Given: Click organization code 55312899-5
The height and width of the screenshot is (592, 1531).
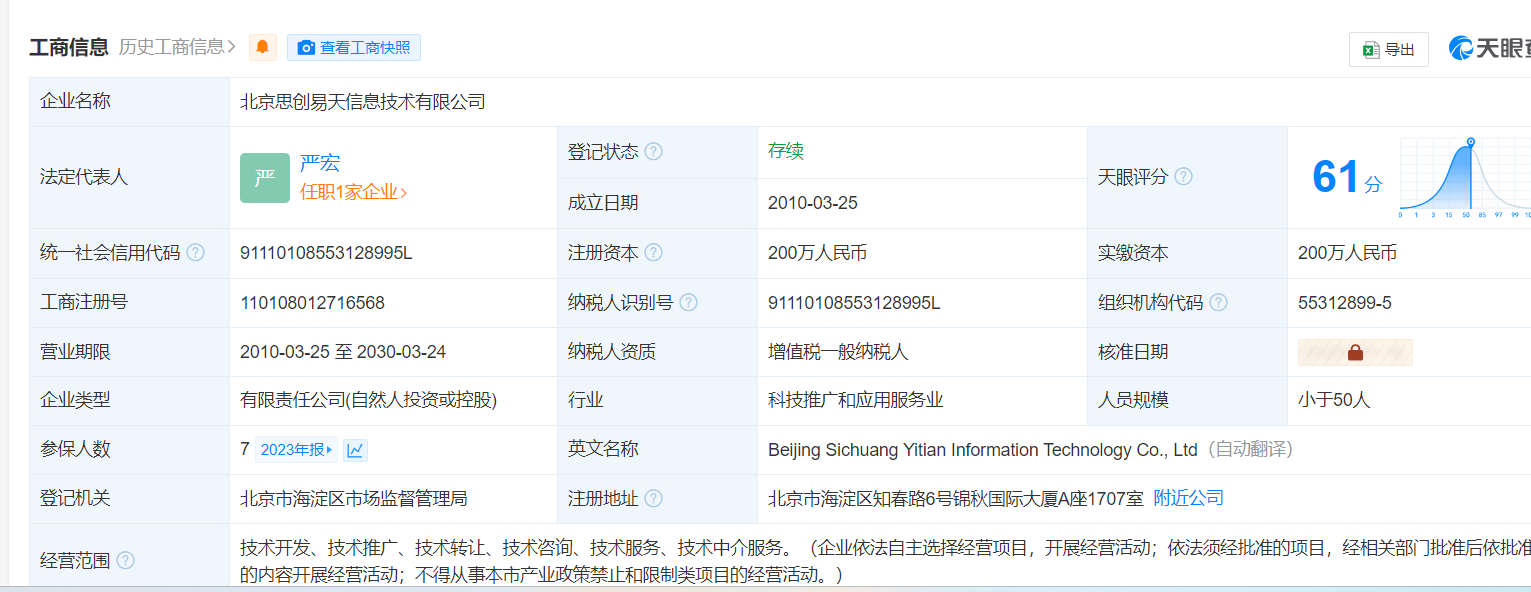Looking at the screenshot, I should (x=1345, y=302).
